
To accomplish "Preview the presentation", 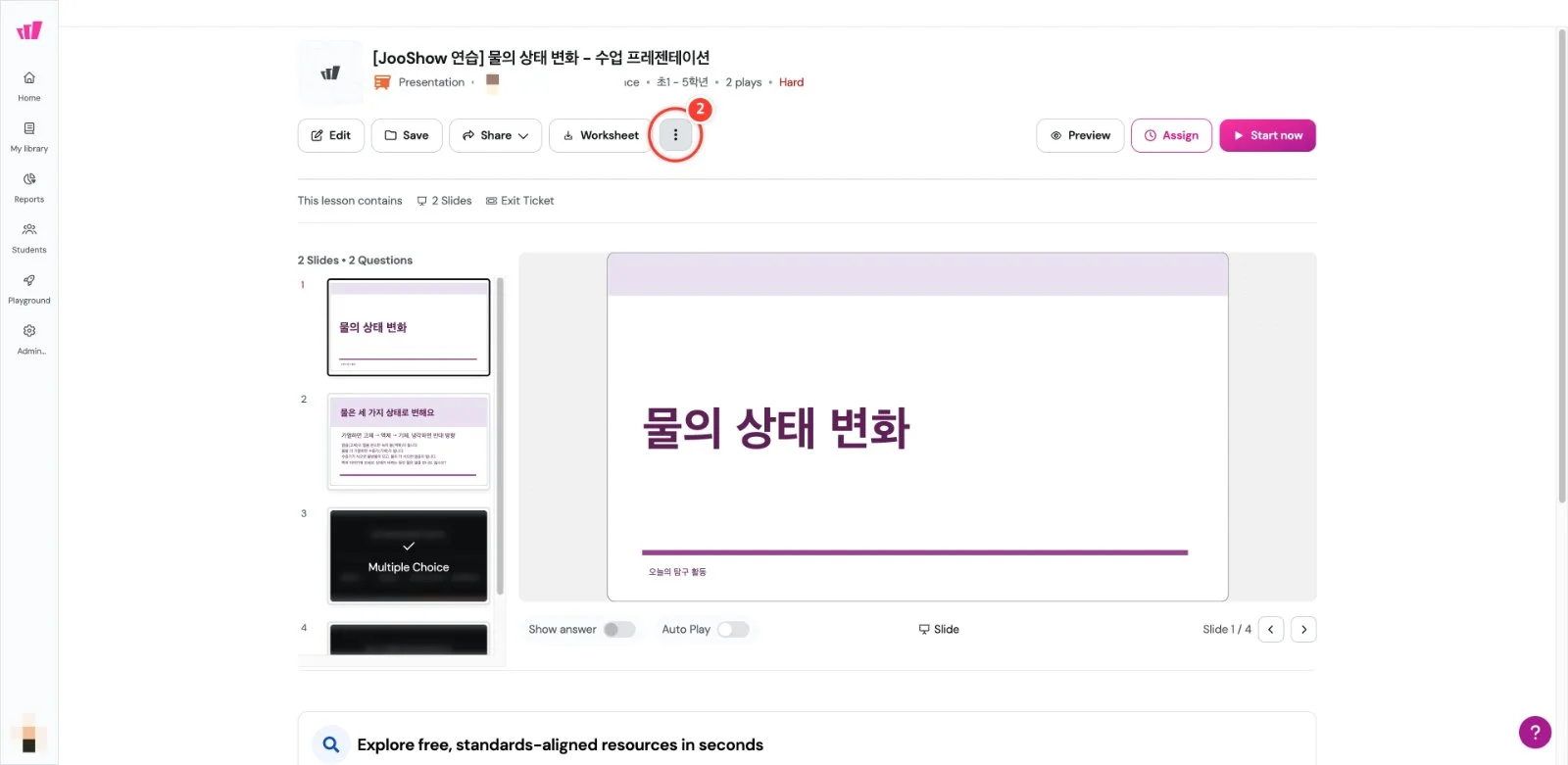I will pos(1080,135).
